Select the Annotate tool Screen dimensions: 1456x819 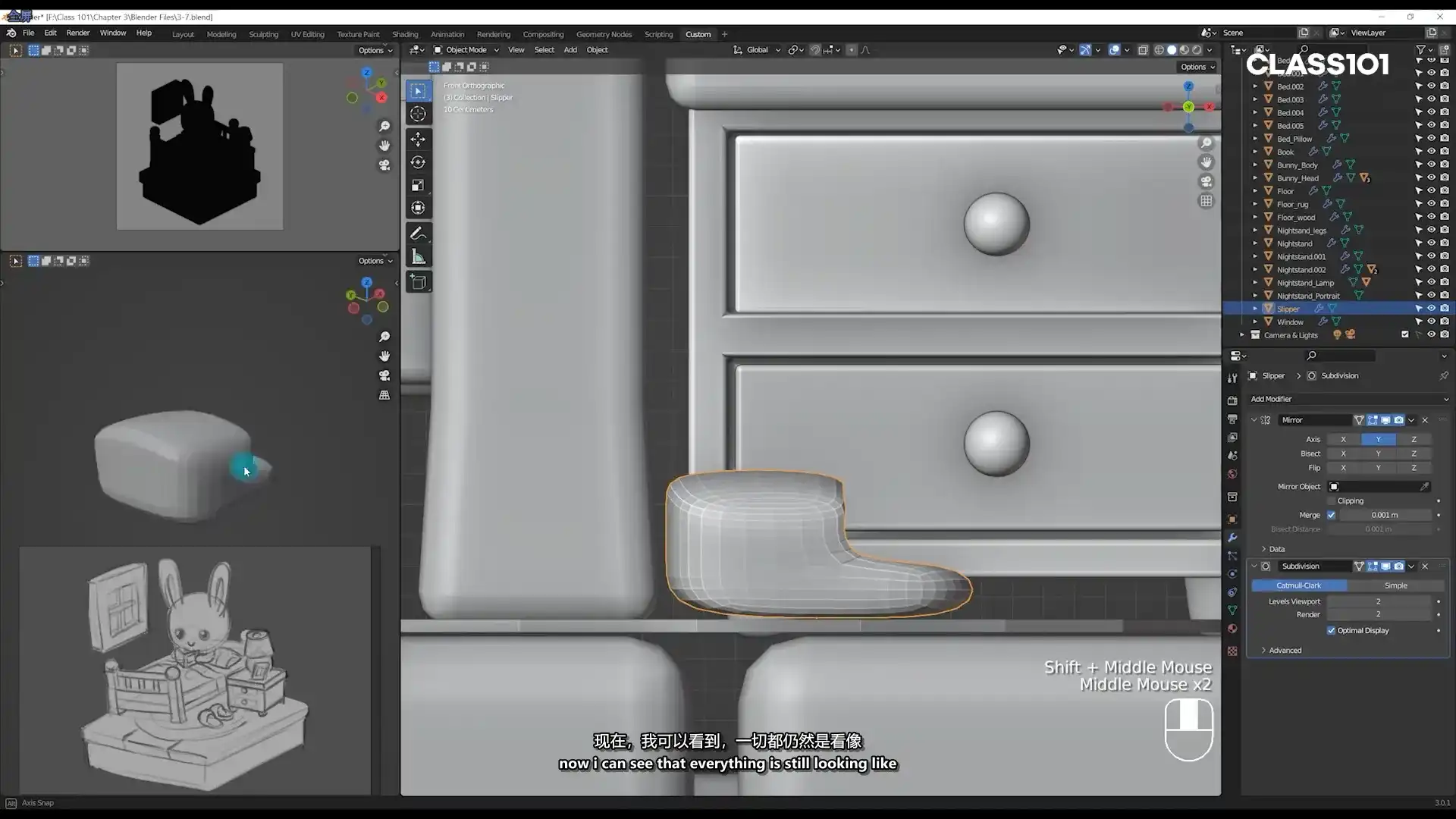[x=418, y=233]
